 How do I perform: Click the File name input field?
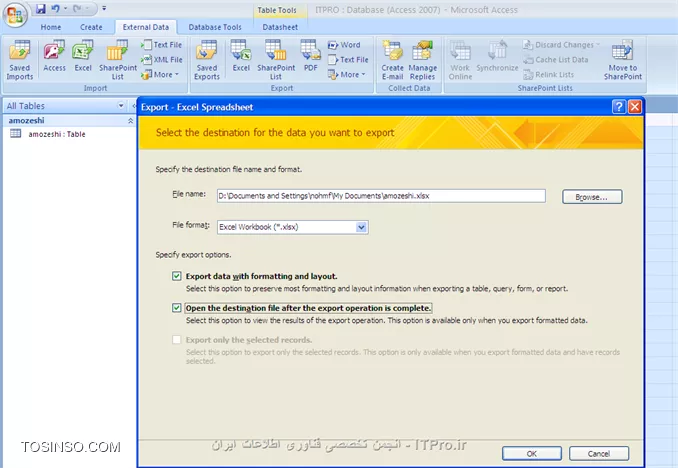pyautogui.click(x=381, y=196)
